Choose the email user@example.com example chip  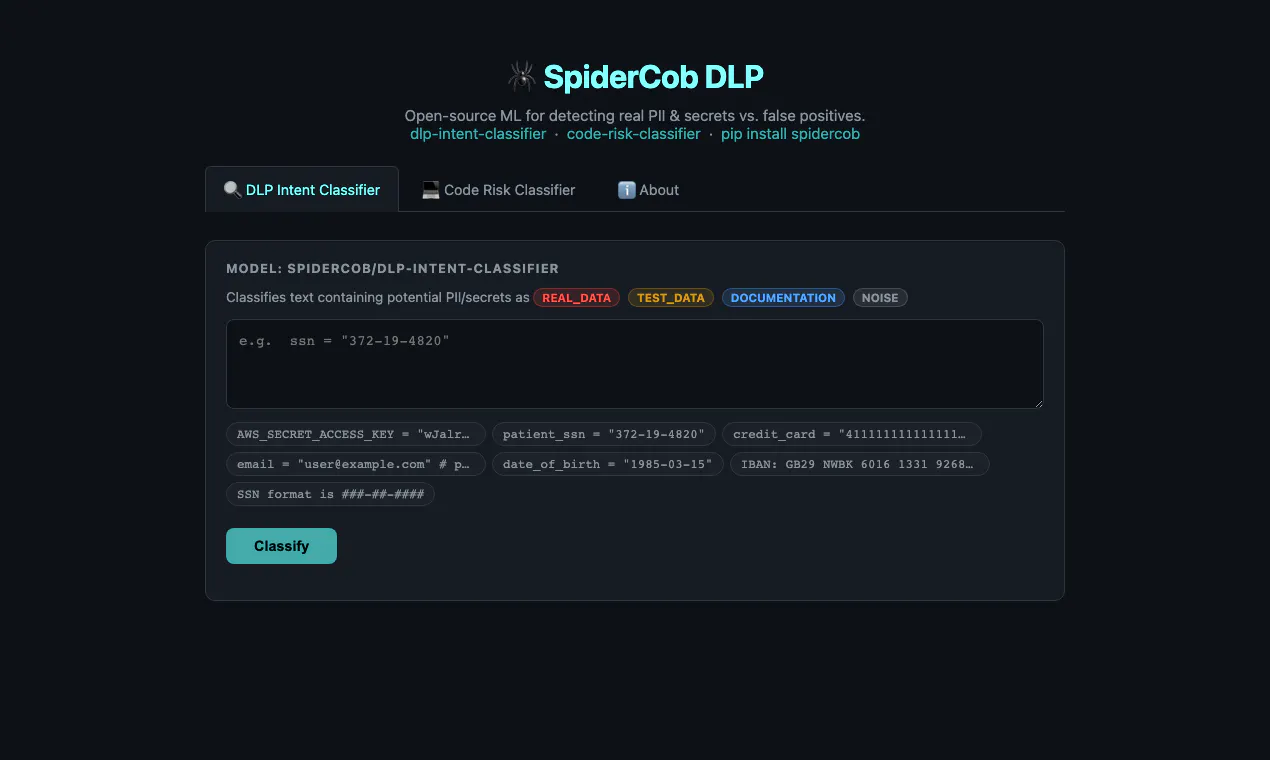[x=356, y=464]
